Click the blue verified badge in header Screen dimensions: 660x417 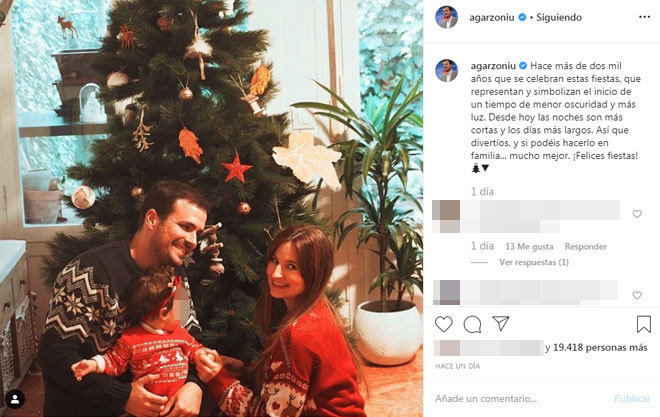click(522, 17)
